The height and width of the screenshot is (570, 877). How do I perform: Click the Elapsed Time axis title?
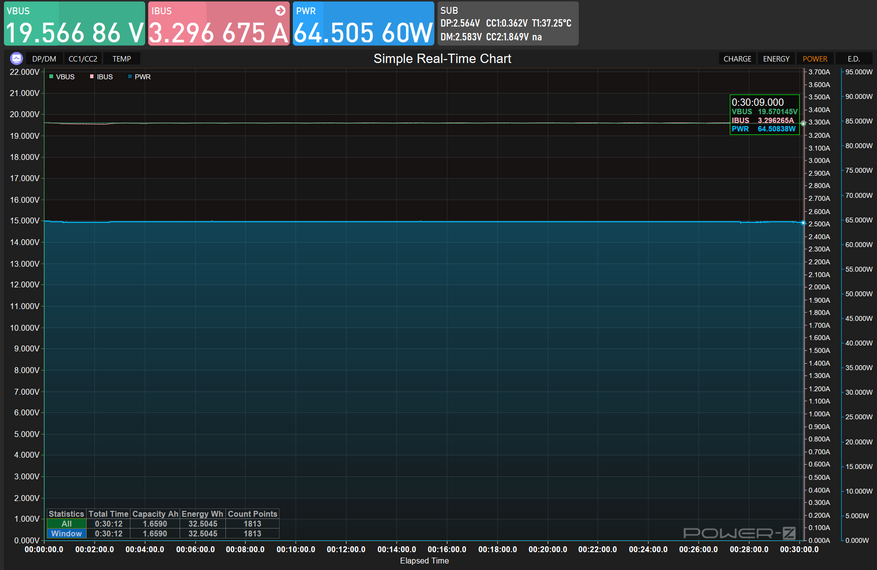pyautogui.click(x=425, y=560)
